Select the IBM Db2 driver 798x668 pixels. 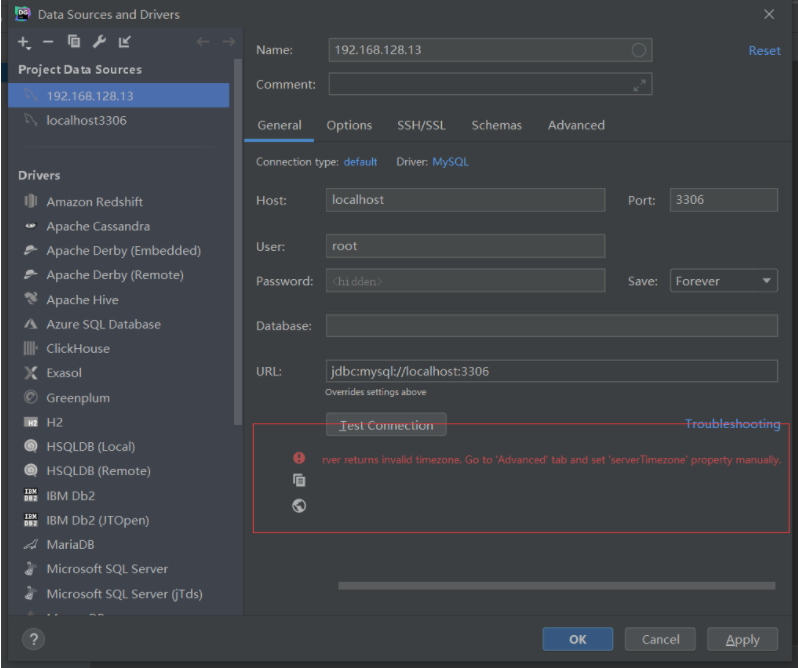click(70, 496)
